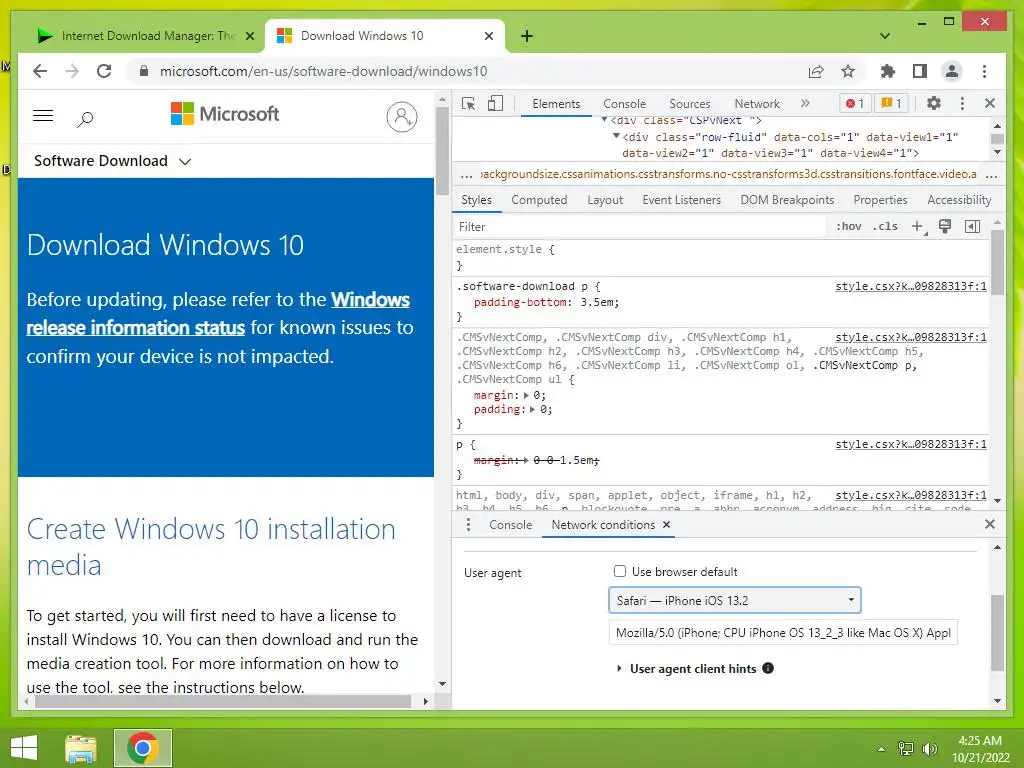This screenshot has height=768, width=1024.
Task: Click Windows Start button
Action: pos(24,748)
